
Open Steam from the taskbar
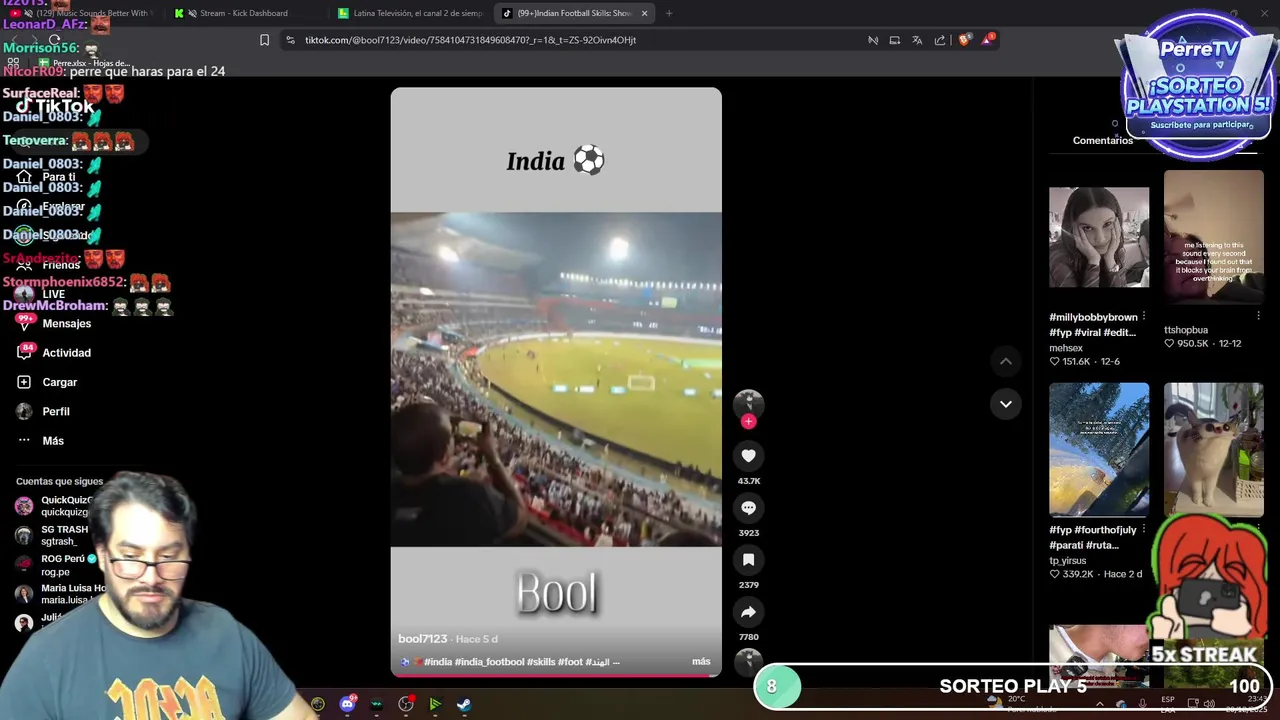[x=464, y=704]
